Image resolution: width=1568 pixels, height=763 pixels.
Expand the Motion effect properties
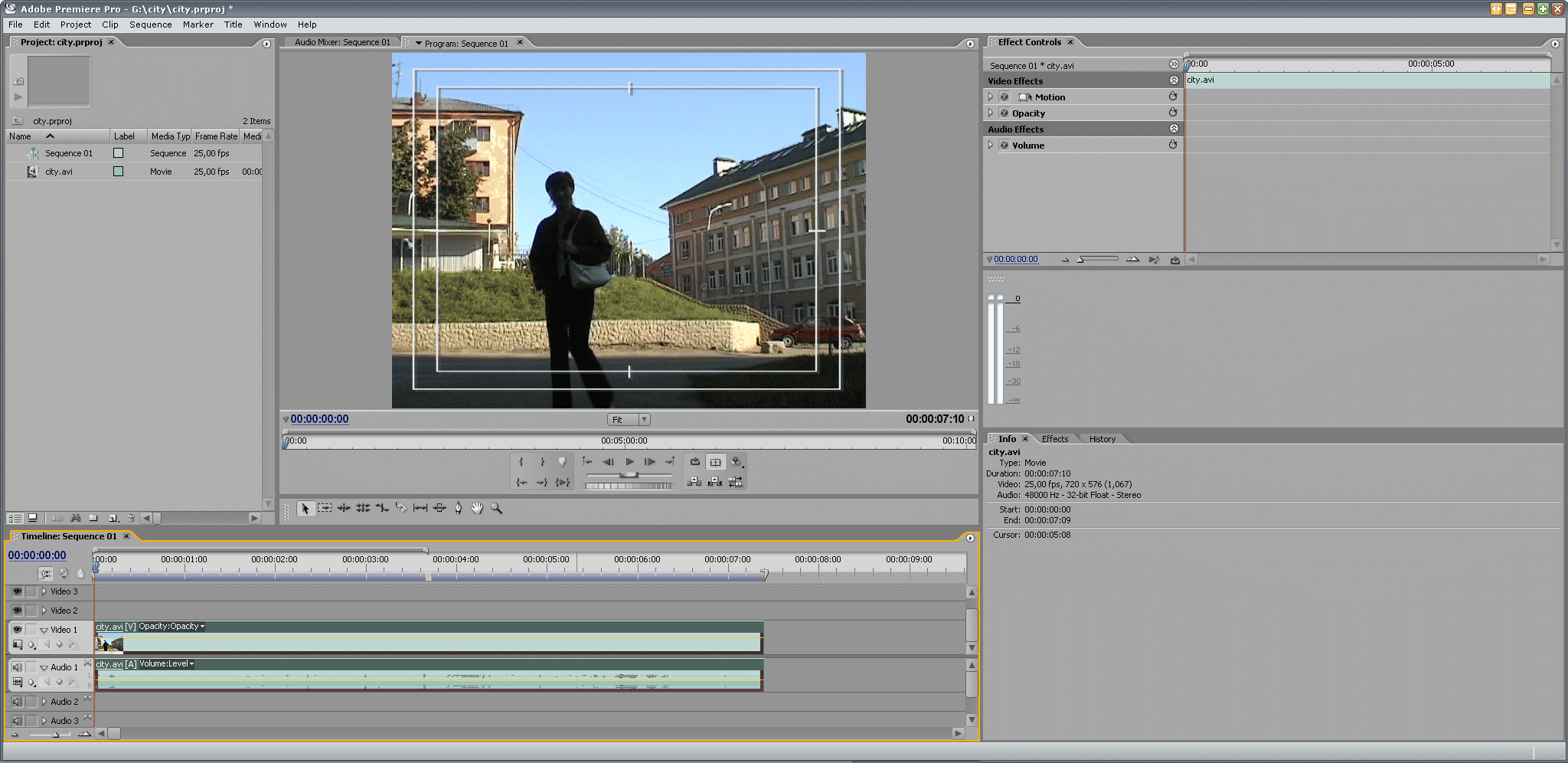(991, 97)
